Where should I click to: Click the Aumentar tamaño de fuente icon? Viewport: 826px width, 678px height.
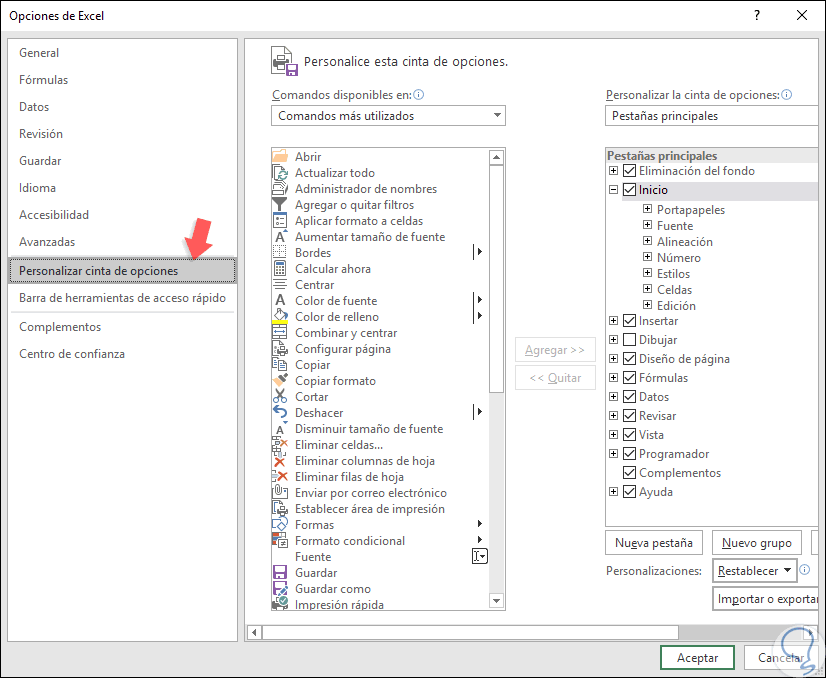click(280, 237)
